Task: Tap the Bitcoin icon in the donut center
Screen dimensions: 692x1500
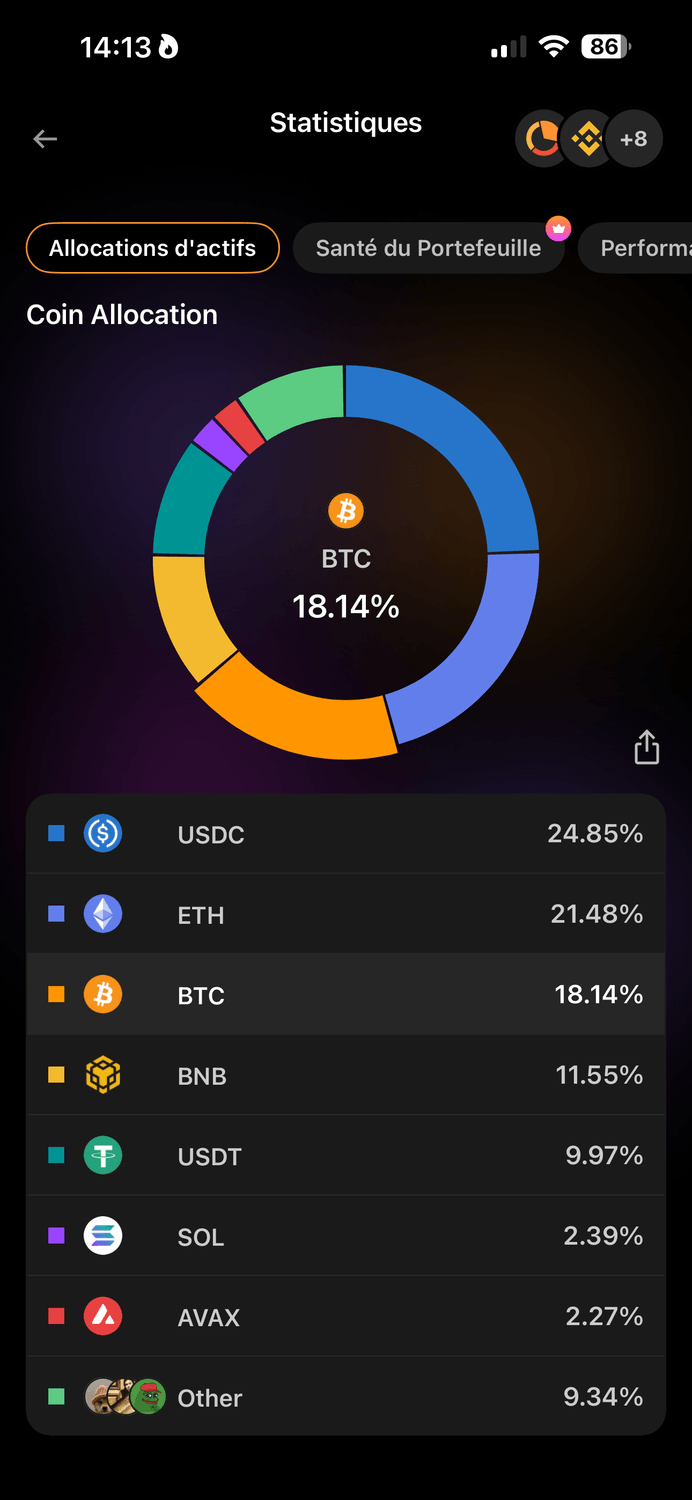Action: (346, 511)
